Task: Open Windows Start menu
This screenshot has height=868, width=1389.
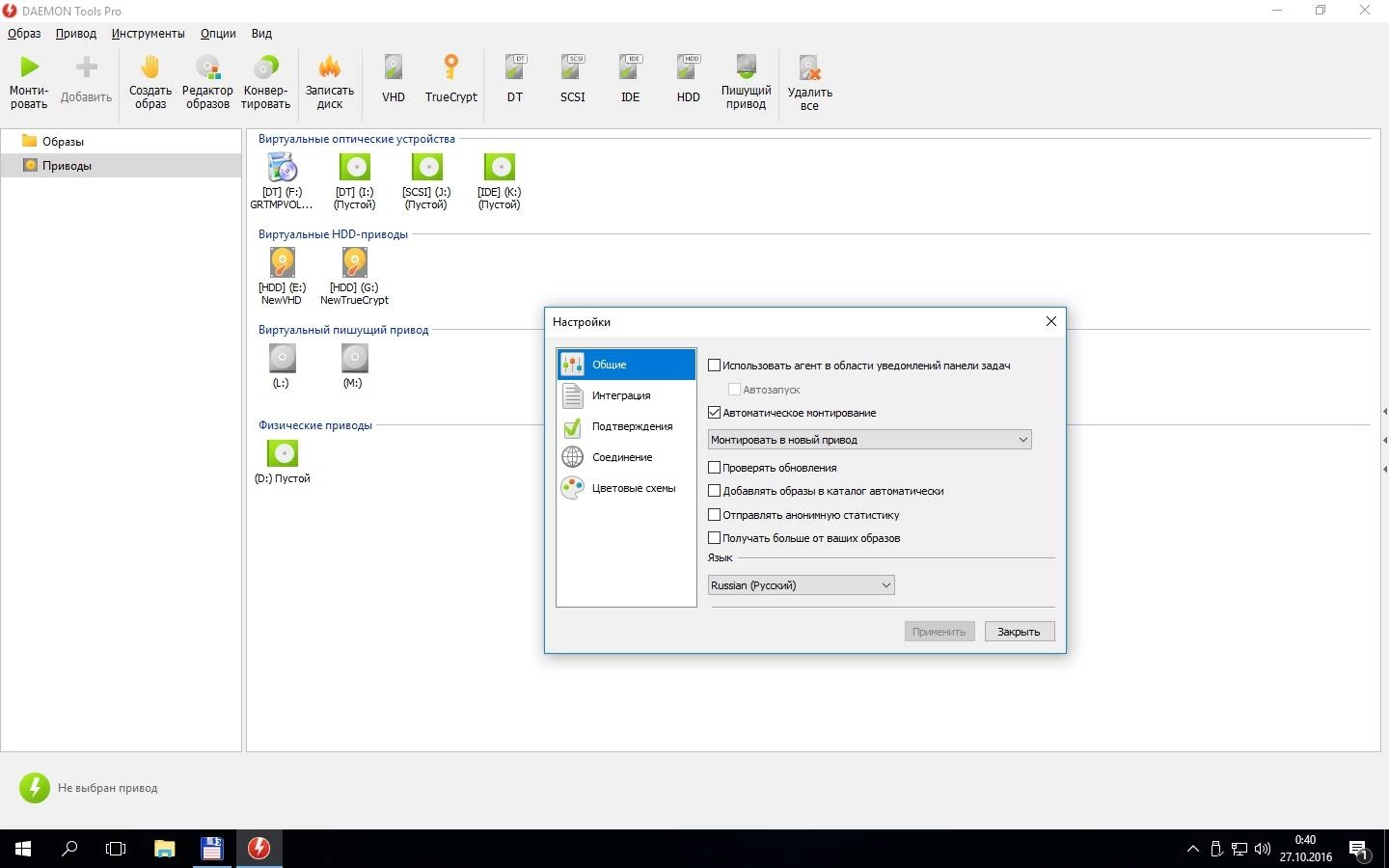Action: point(23,849)
